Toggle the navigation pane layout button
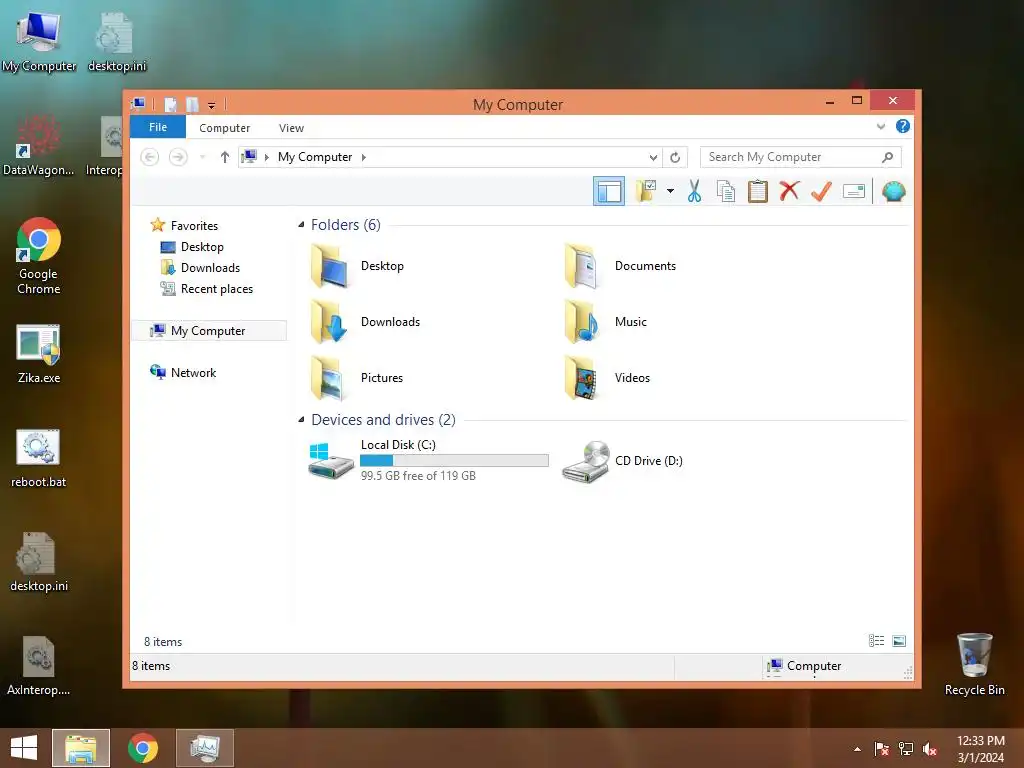1024x768 pixels. [x=609, y=191]
